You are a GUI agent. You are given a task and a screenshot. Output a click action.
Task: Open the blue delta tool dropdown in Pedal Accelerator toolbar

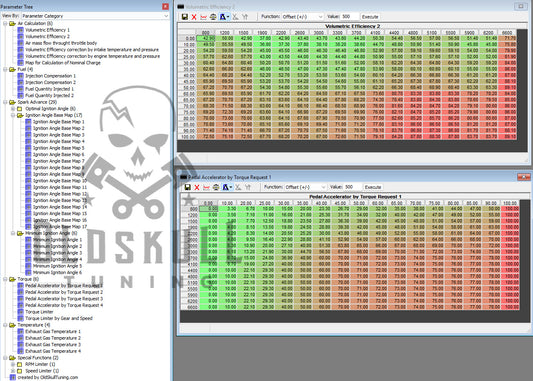coord(227,187)
